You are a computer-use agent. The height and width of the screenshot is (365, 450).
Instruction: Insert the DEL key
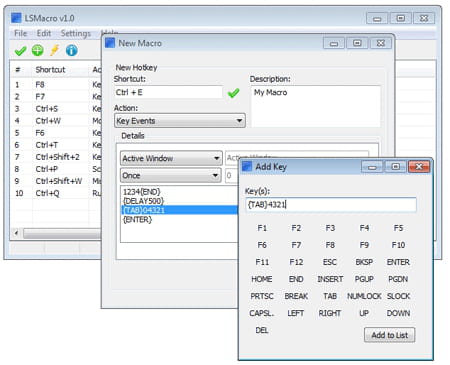(262, 330)
